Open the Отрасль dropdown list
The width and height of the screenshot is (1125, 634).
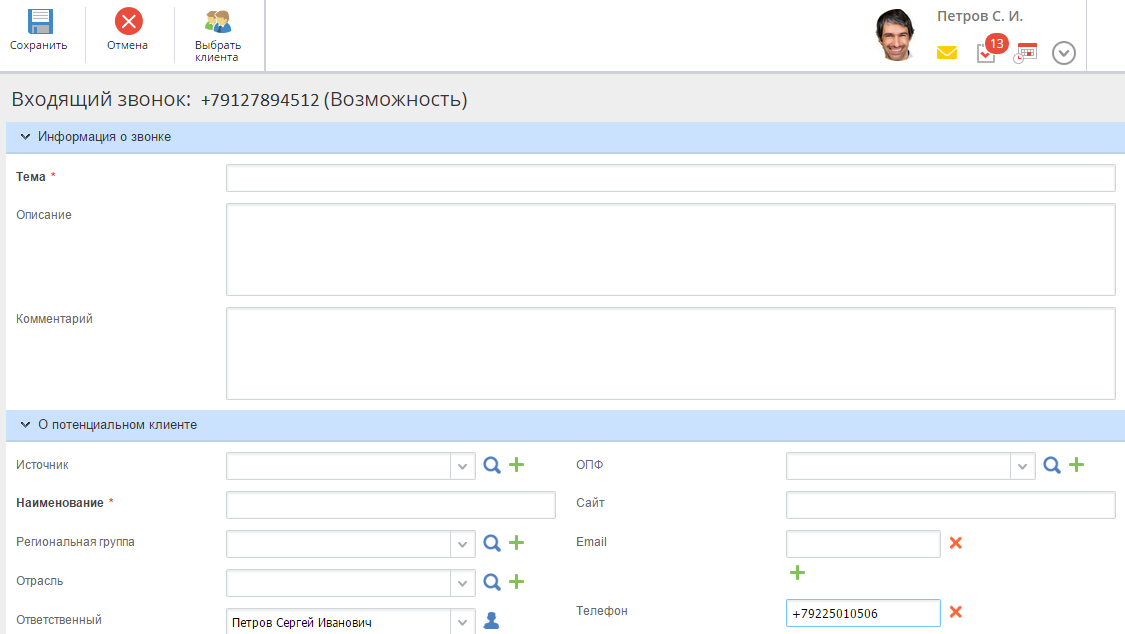tap(462, 582)
